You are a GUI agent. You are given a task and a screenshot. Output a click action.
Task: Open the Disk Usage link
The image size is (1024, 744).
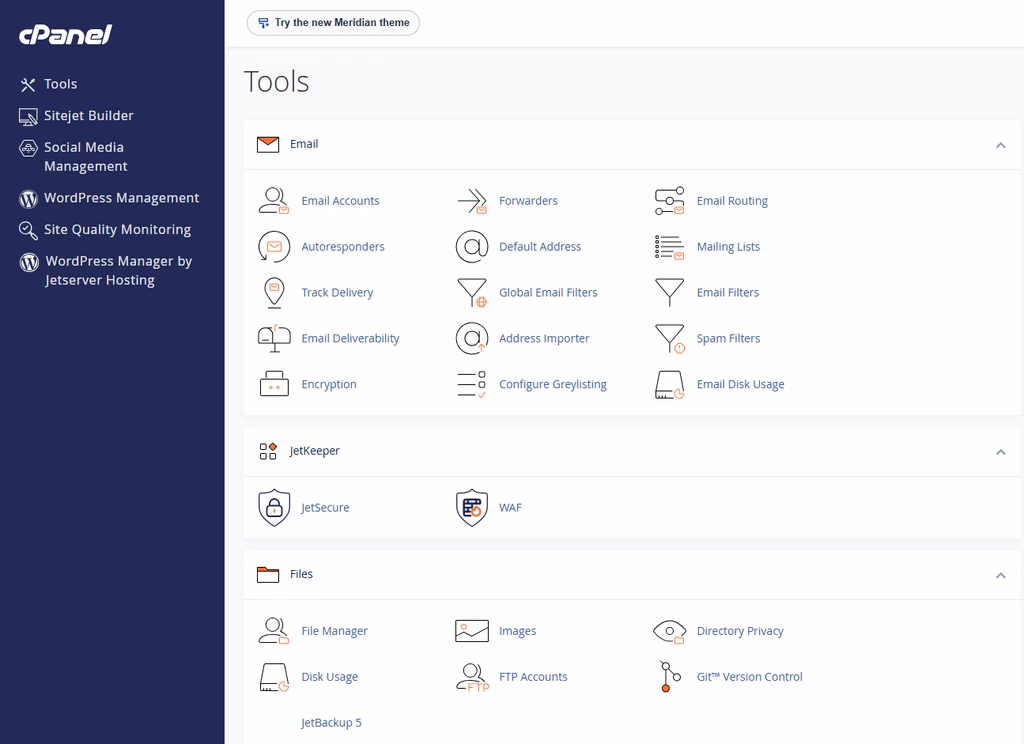329,677
